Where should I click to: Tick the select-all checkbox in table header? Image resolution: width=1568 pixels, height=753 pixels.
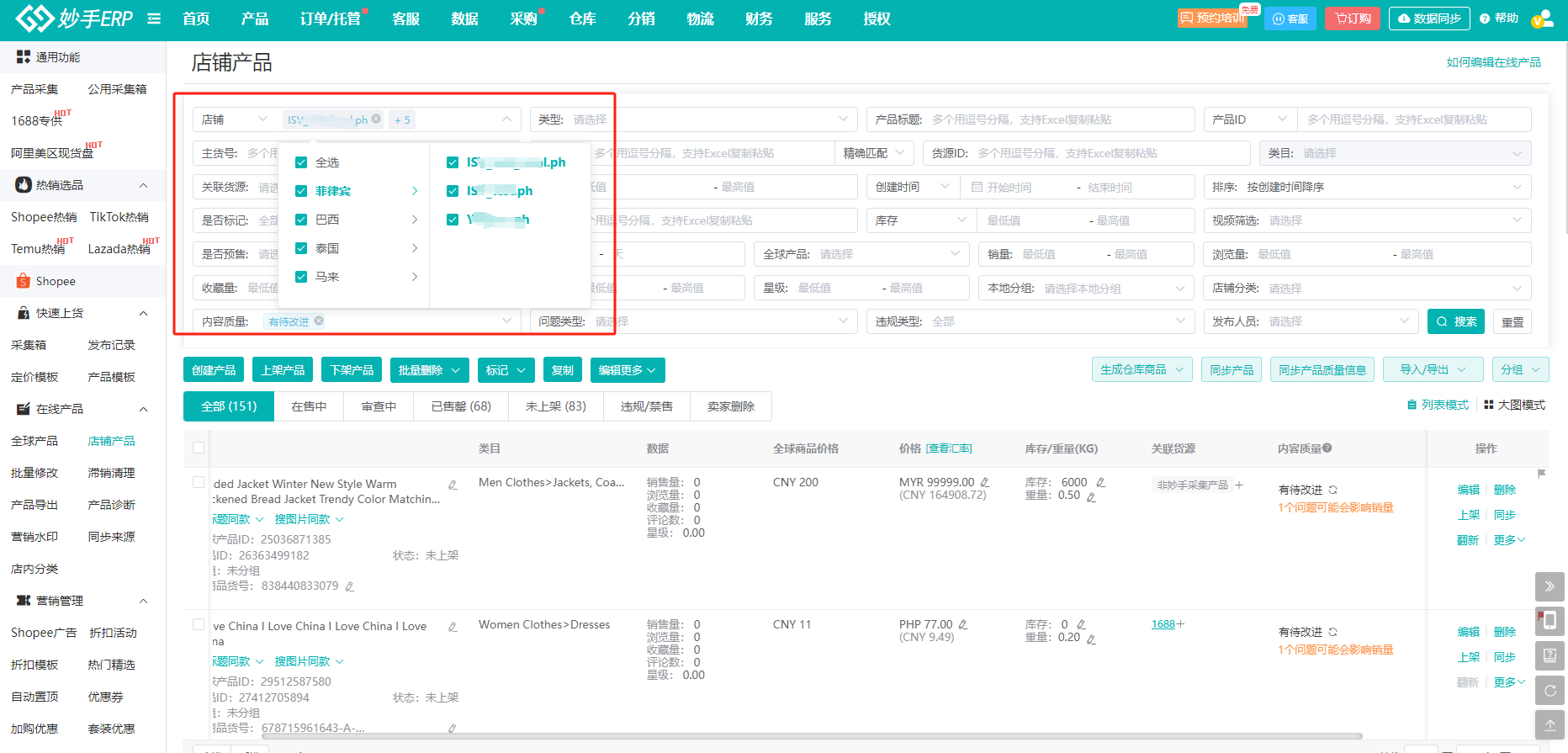199,448
